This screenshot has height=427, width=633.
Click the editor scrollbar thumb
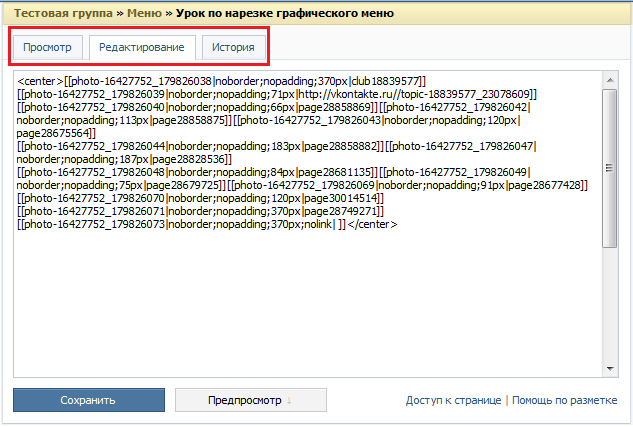click(x=610, y=168)
